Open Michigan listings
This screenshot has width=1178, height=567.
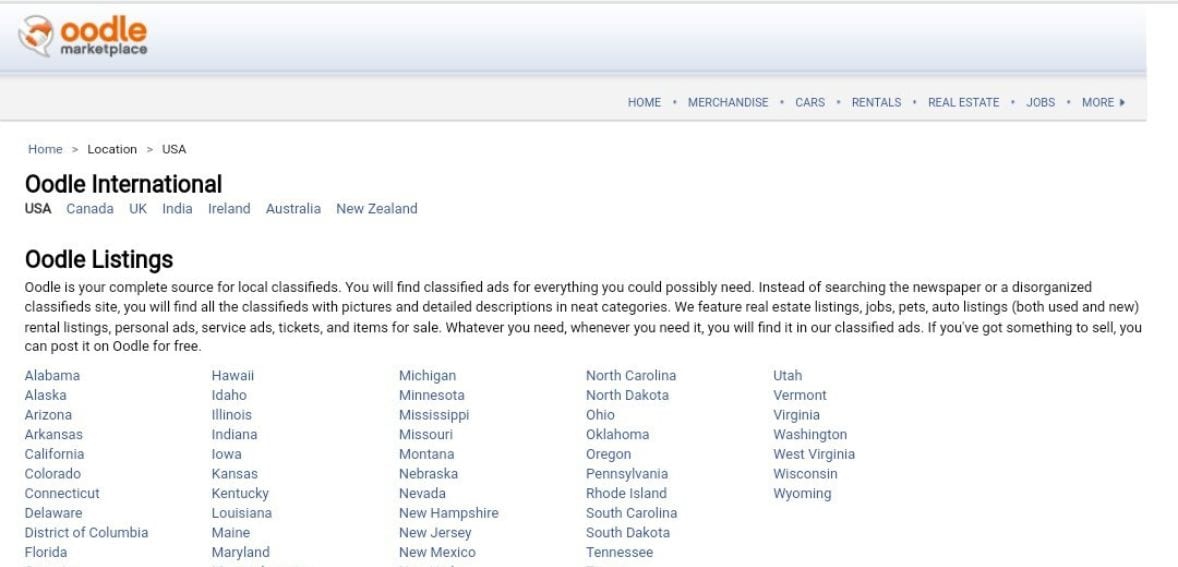click(x=427, y=375)
